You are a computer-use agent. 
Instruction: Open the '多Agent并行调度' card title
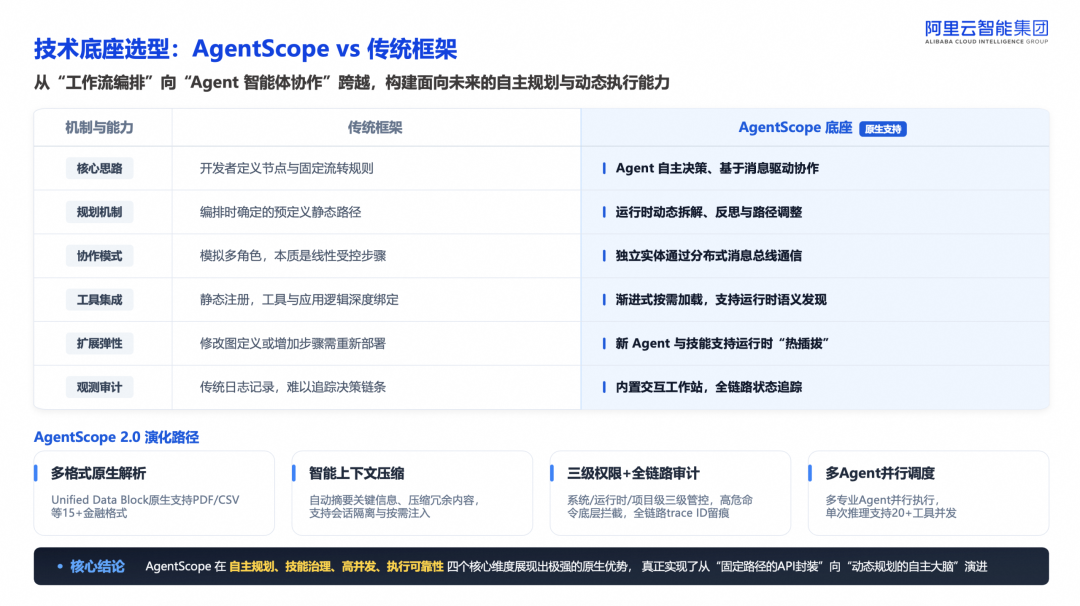pos(880,473)
